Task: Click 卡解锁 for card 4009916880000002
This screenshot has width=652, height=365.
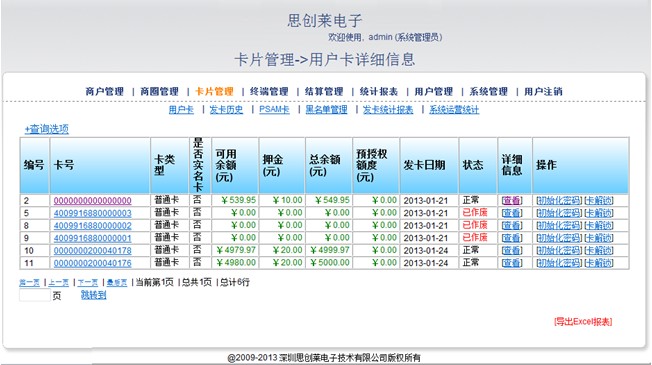Action: pos(599,226)
